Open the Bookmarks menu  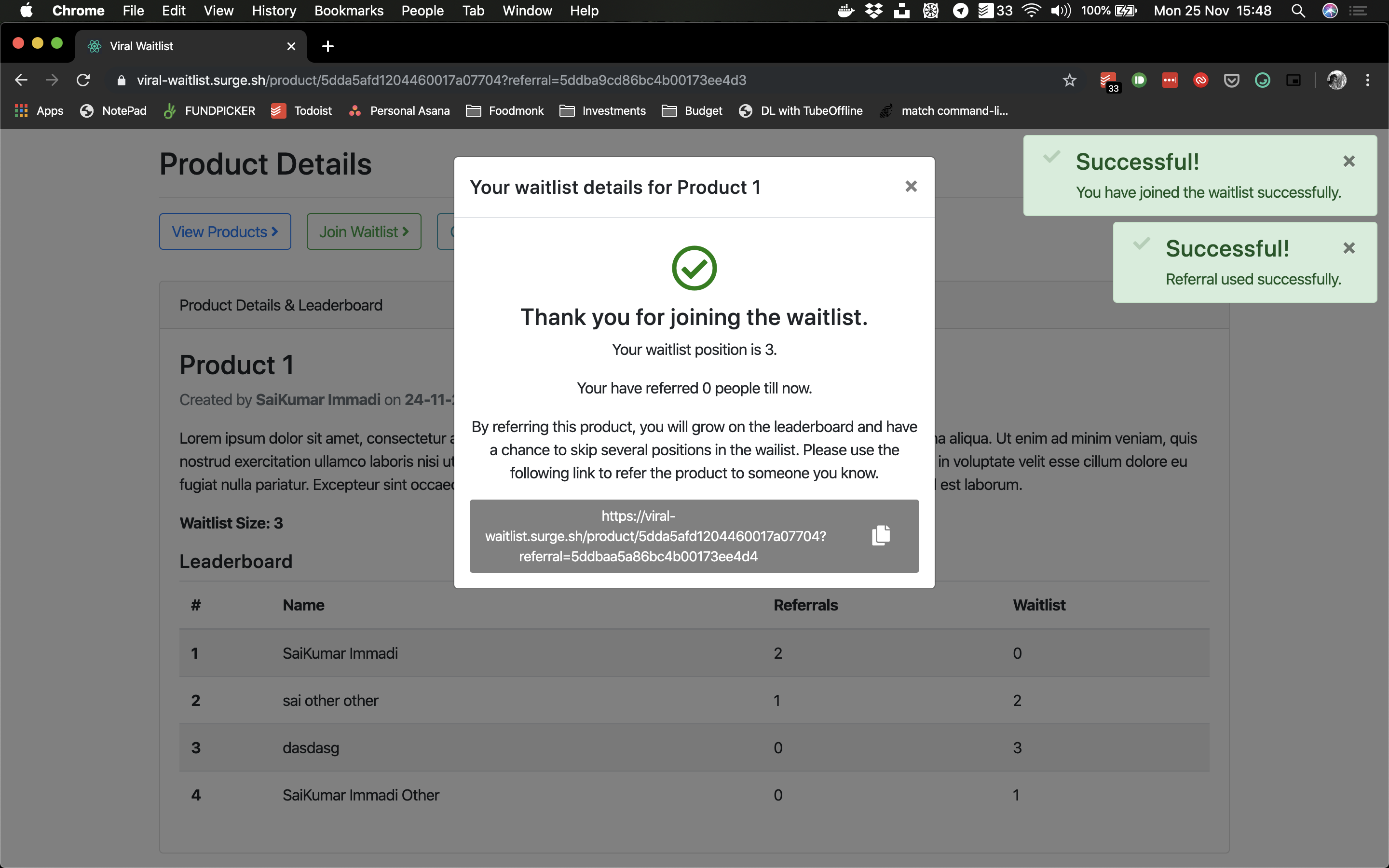348,10
